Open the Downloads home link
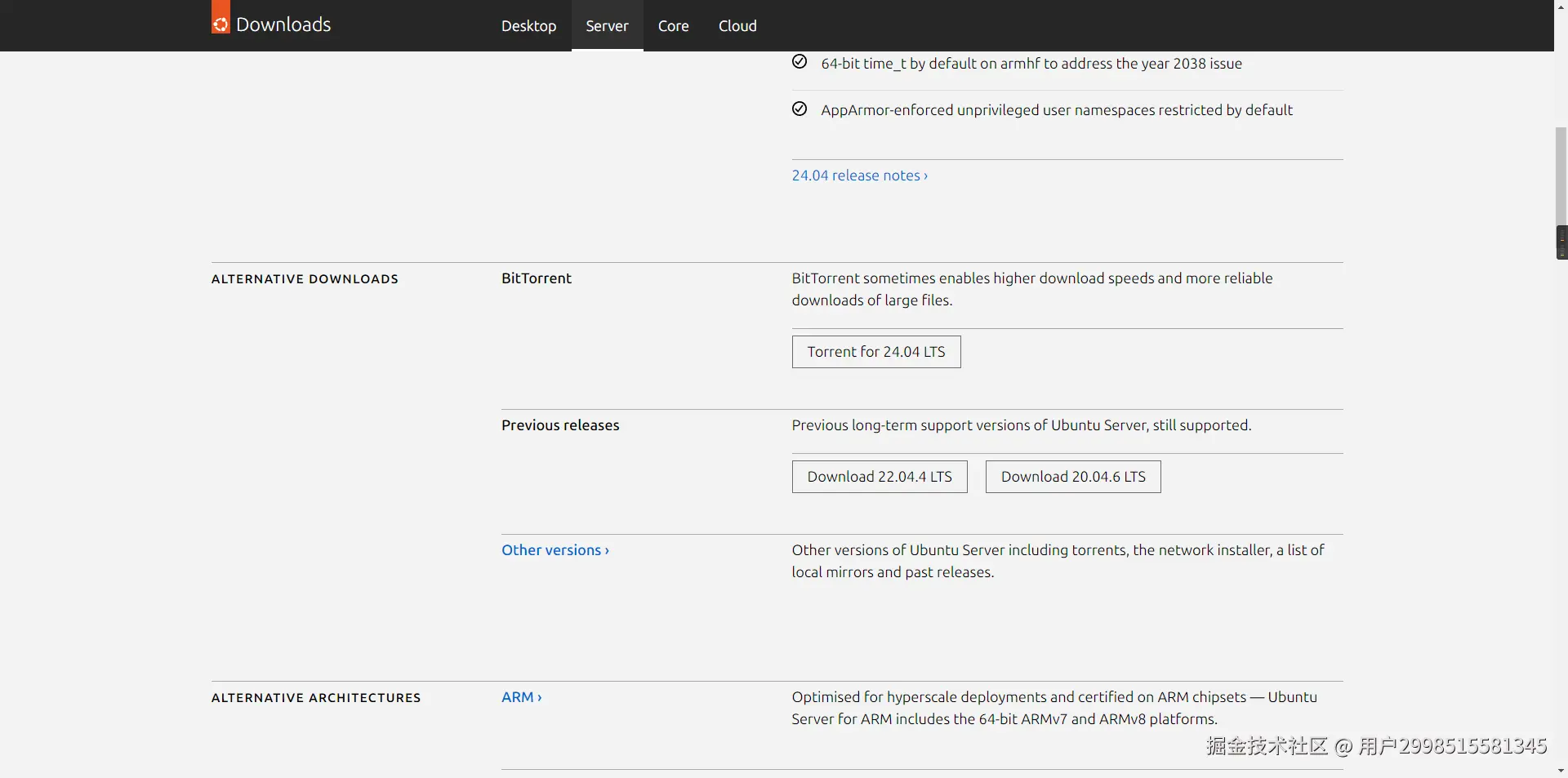The image size is (1568, 778). click(x=283, y=24)
